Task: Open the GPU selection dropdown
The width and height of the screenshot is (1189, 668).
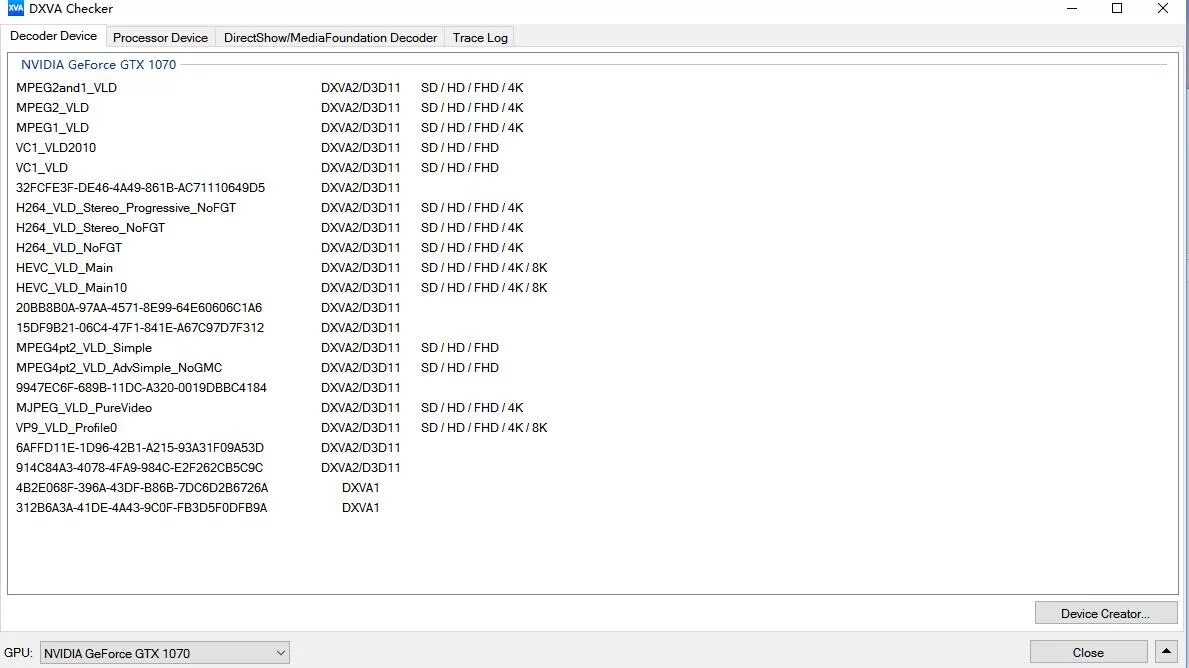Action: pyautogui.click(x=165, y=653)
